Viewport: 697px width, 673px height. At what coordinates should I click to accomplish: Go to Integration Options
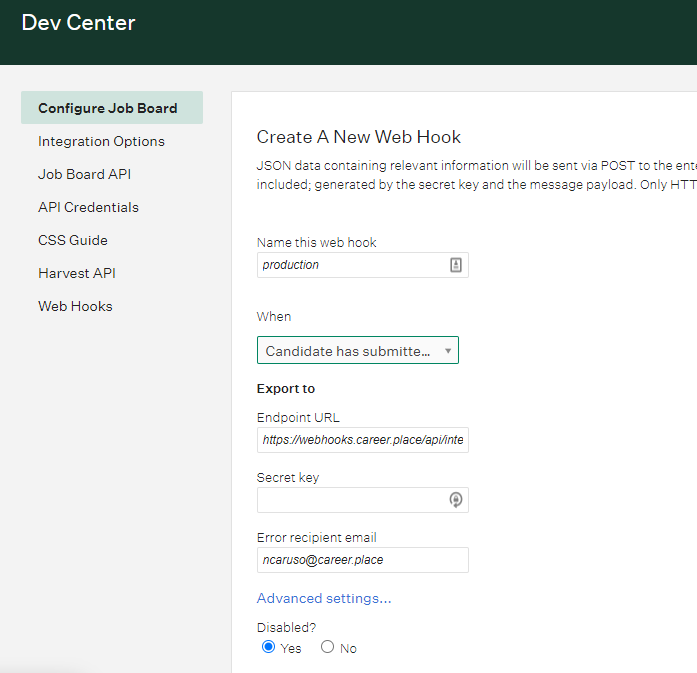[x=101, y=141]
